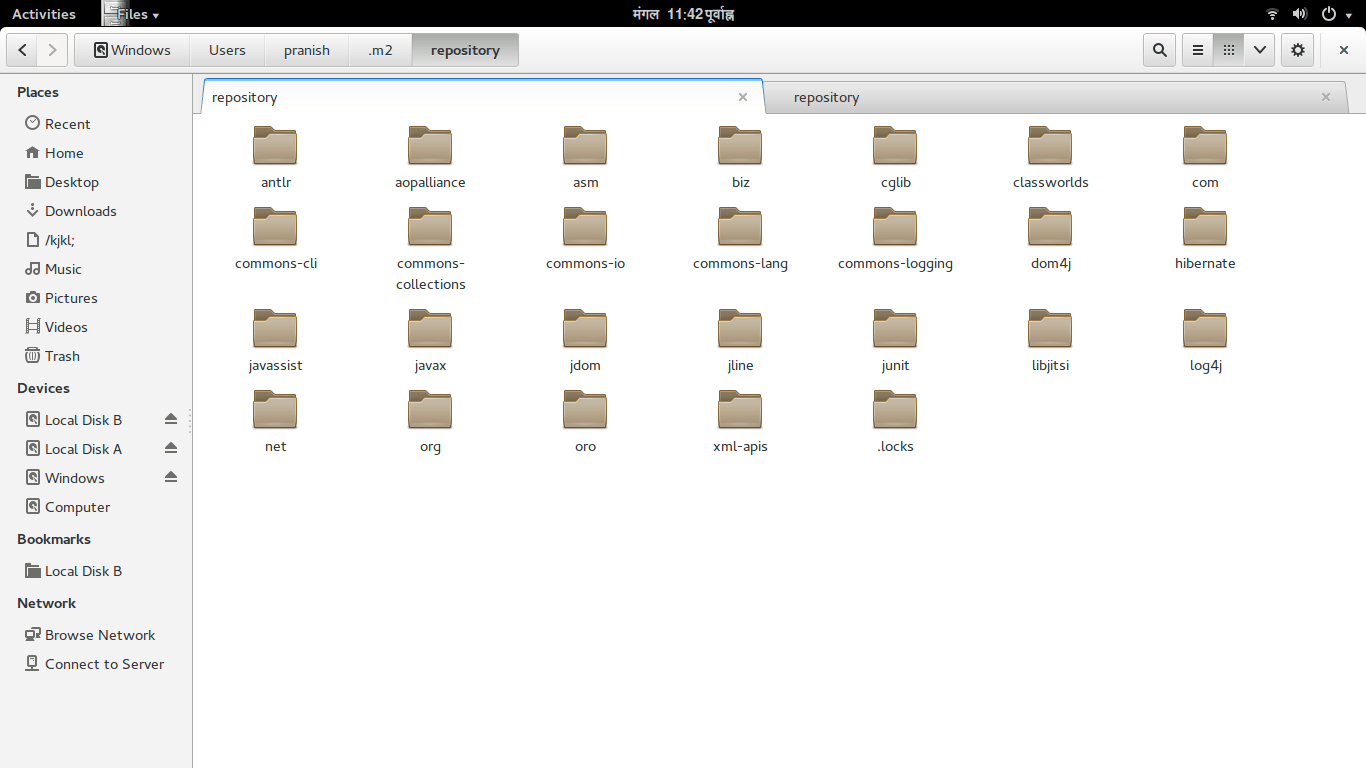Select the grid view icon

1228,49
